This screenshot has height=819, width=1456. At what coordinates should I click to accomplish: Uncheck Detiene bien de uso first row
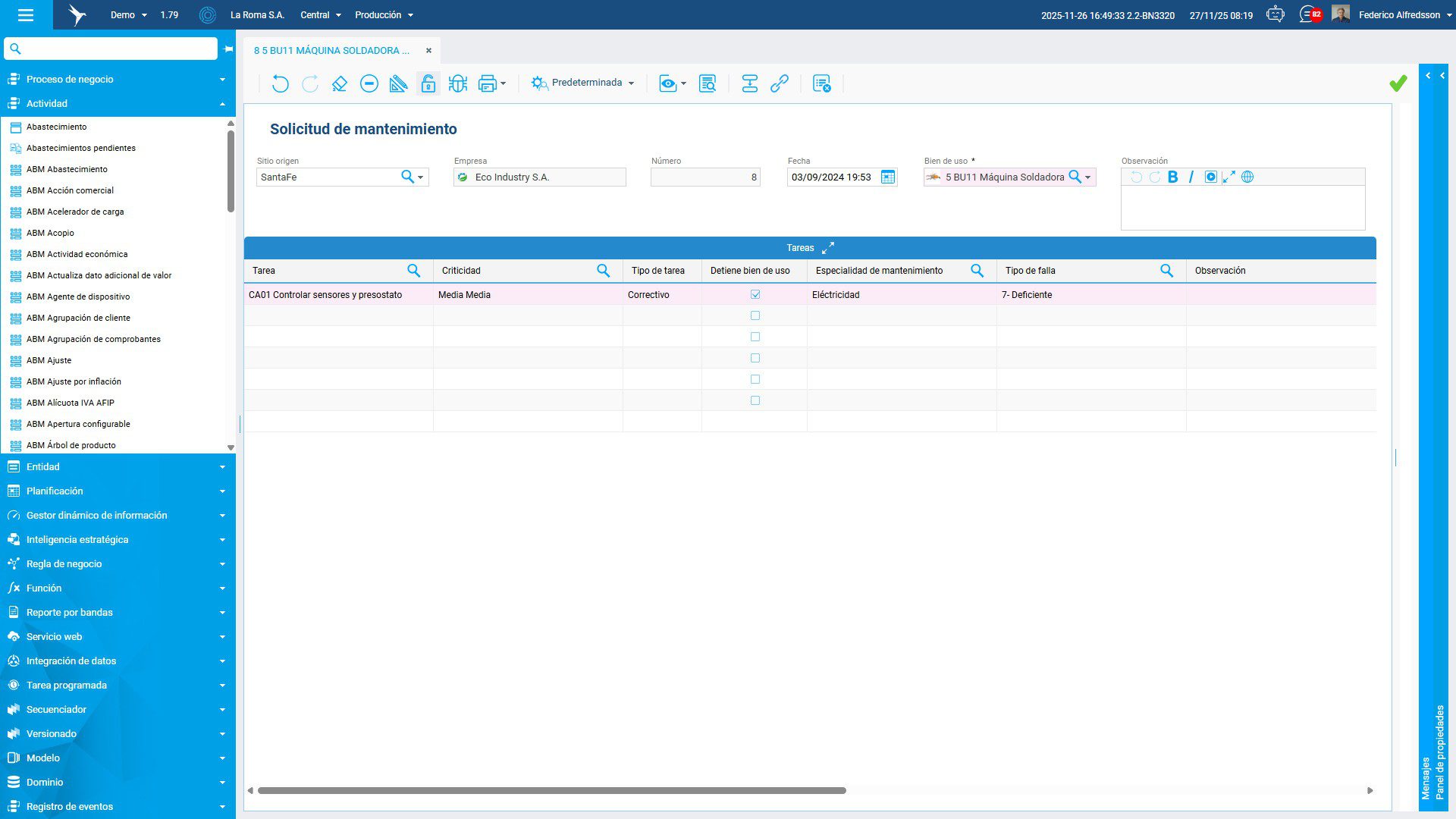click(755, 294)
